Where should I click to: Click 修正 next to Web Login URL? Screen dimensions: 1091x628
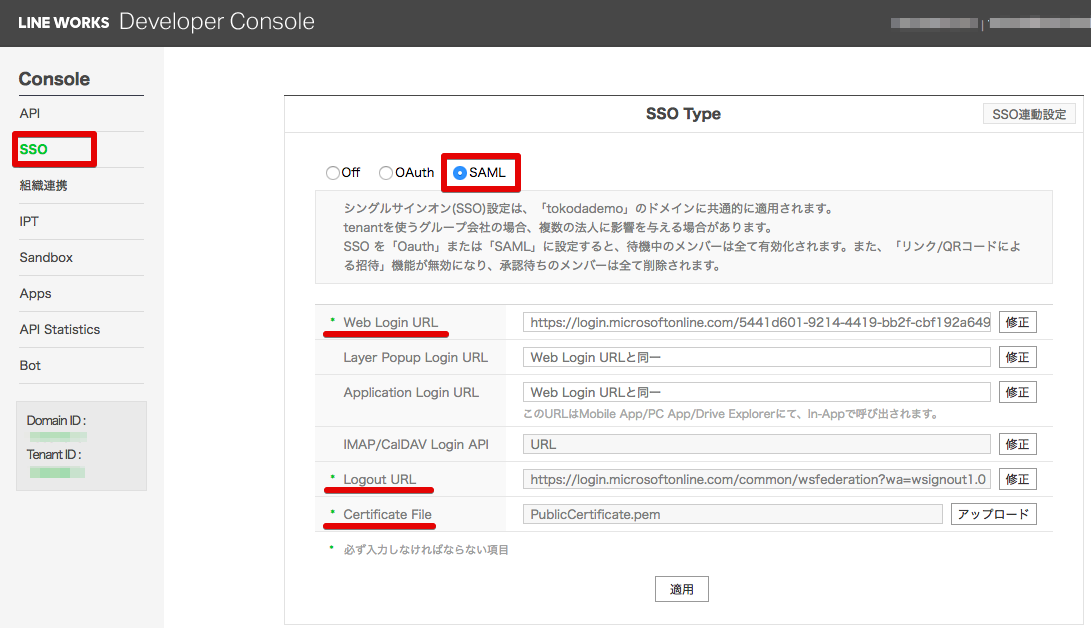click(1017, 321)
